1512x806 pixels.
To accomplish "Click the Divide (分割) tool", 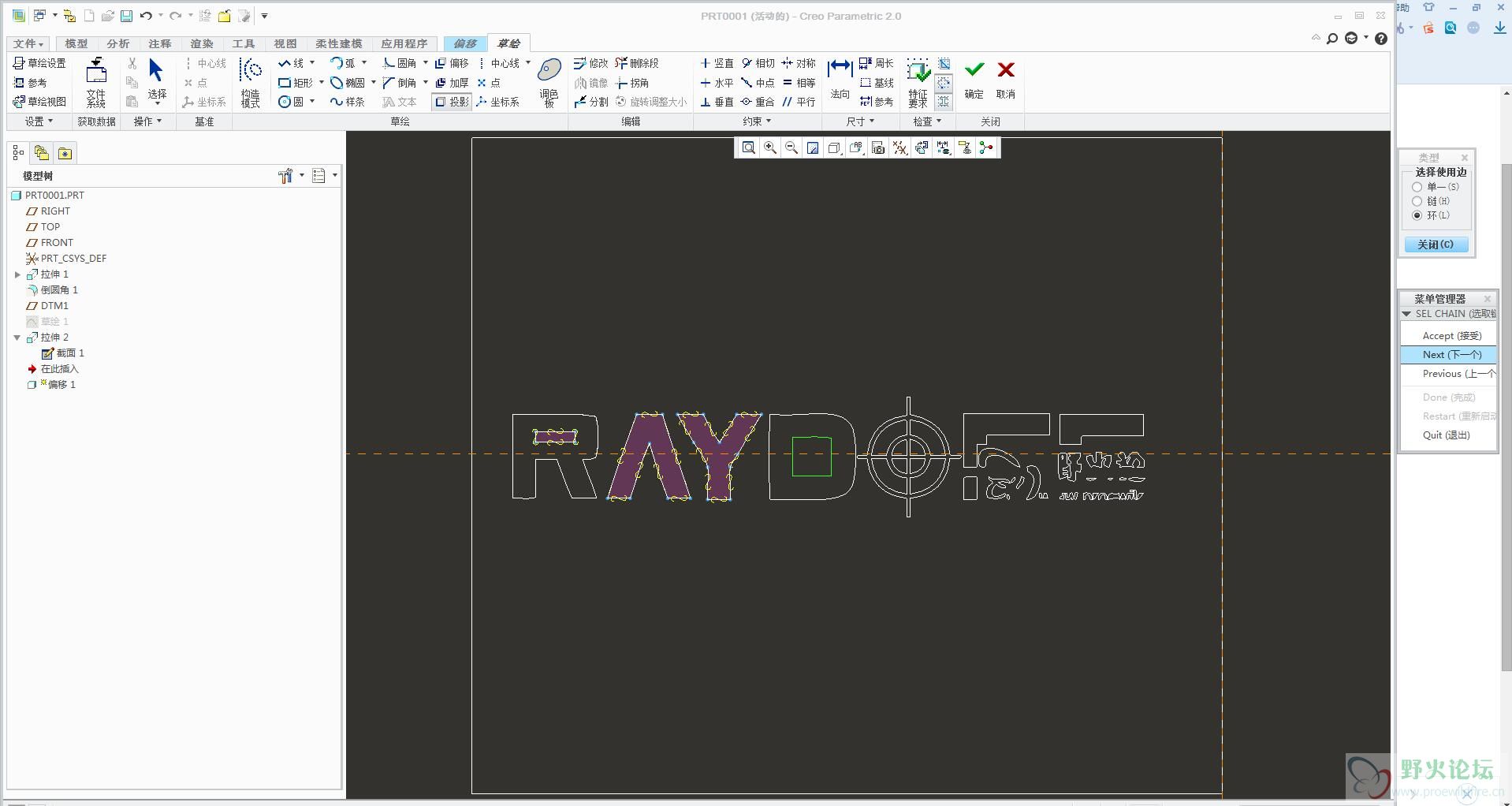I will click(591, 102).
